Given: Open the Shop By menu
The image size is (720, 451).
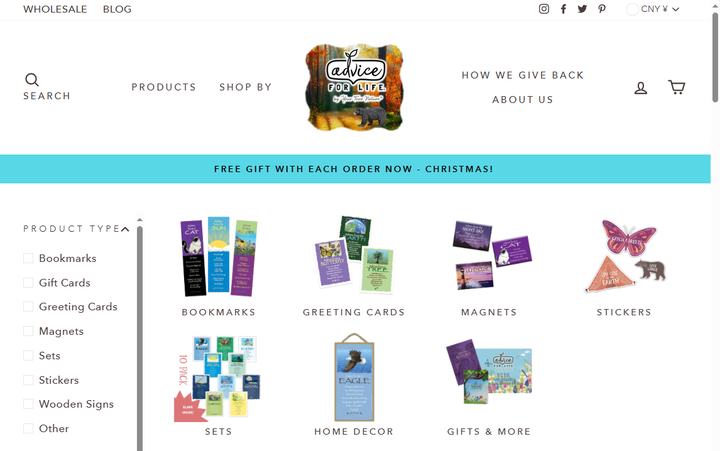Looking at the screenshot, I should [245, 87].
